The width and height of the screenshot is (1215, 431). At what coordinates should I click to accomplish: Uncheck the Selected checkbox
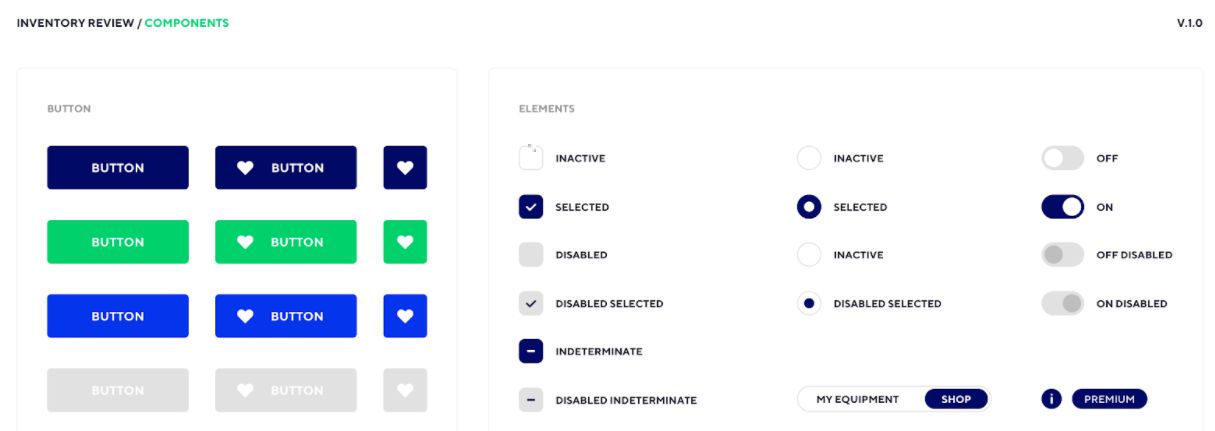coord(531,207)
